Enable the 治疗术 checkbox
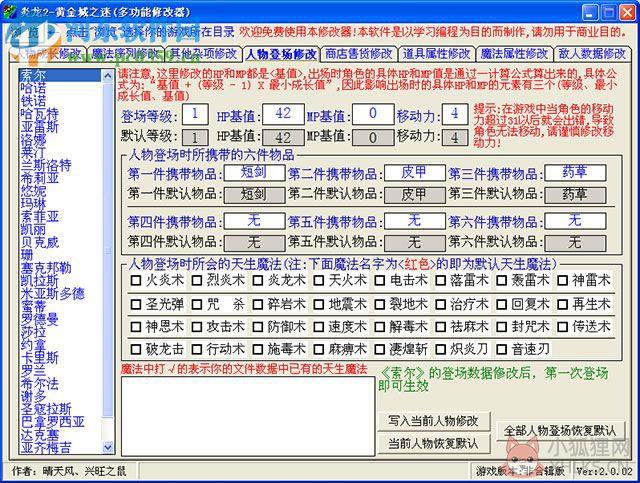This screenshot has height=483, width=640. 441,305
